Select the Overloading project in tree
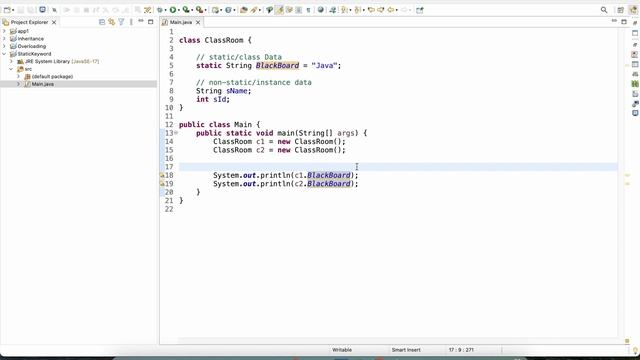640x360 pixels. point(31,46)
